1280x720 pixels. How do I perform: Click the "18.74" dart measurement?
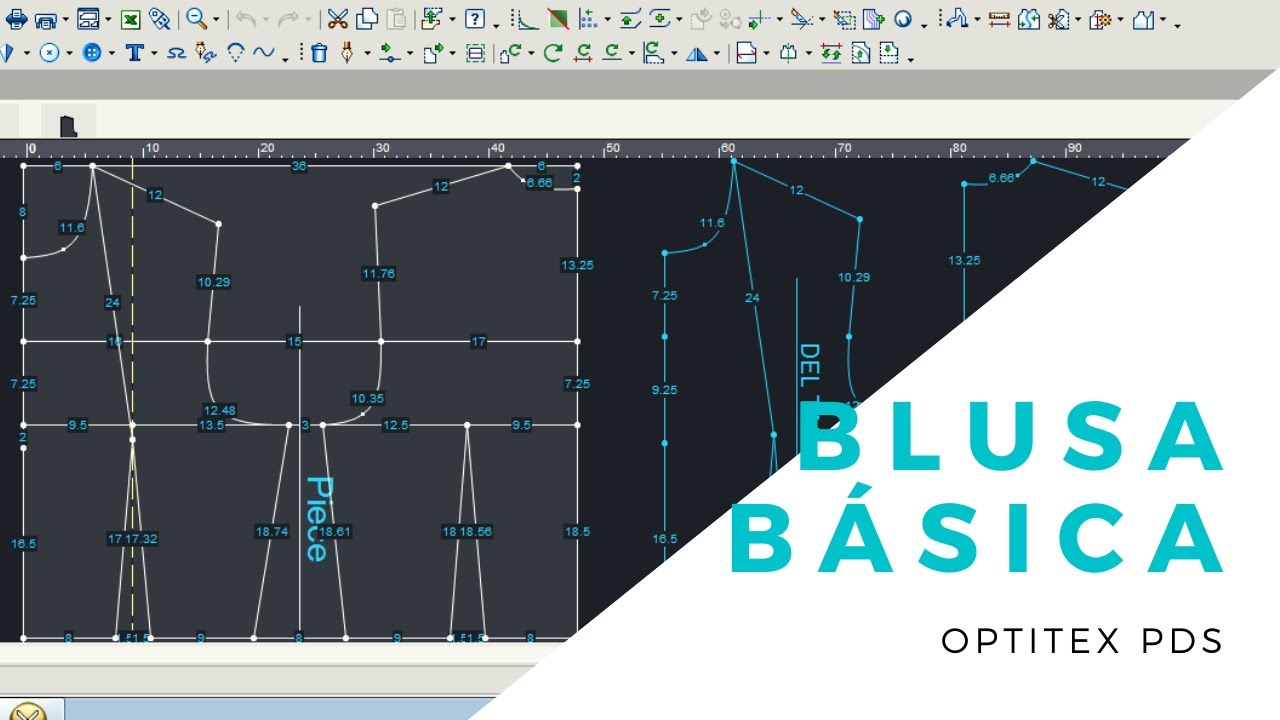coord(271,532)
